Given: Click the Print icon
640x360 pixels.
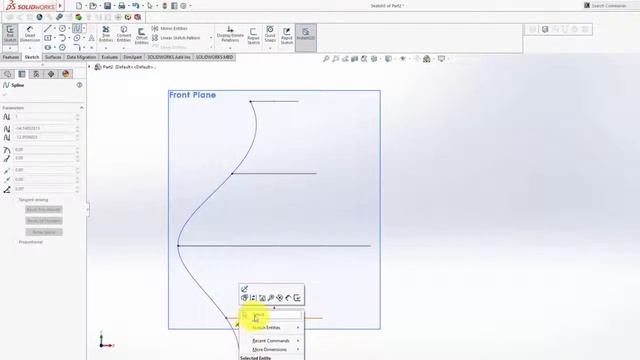Looking at the screenshot, I should point(122,6).
